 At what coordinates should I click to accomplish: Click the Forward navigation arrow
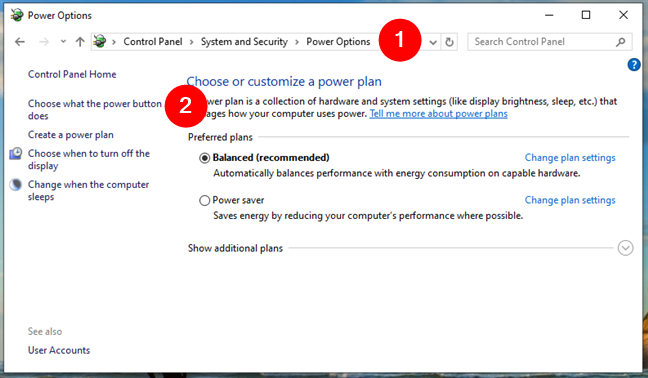click(44, 42)
